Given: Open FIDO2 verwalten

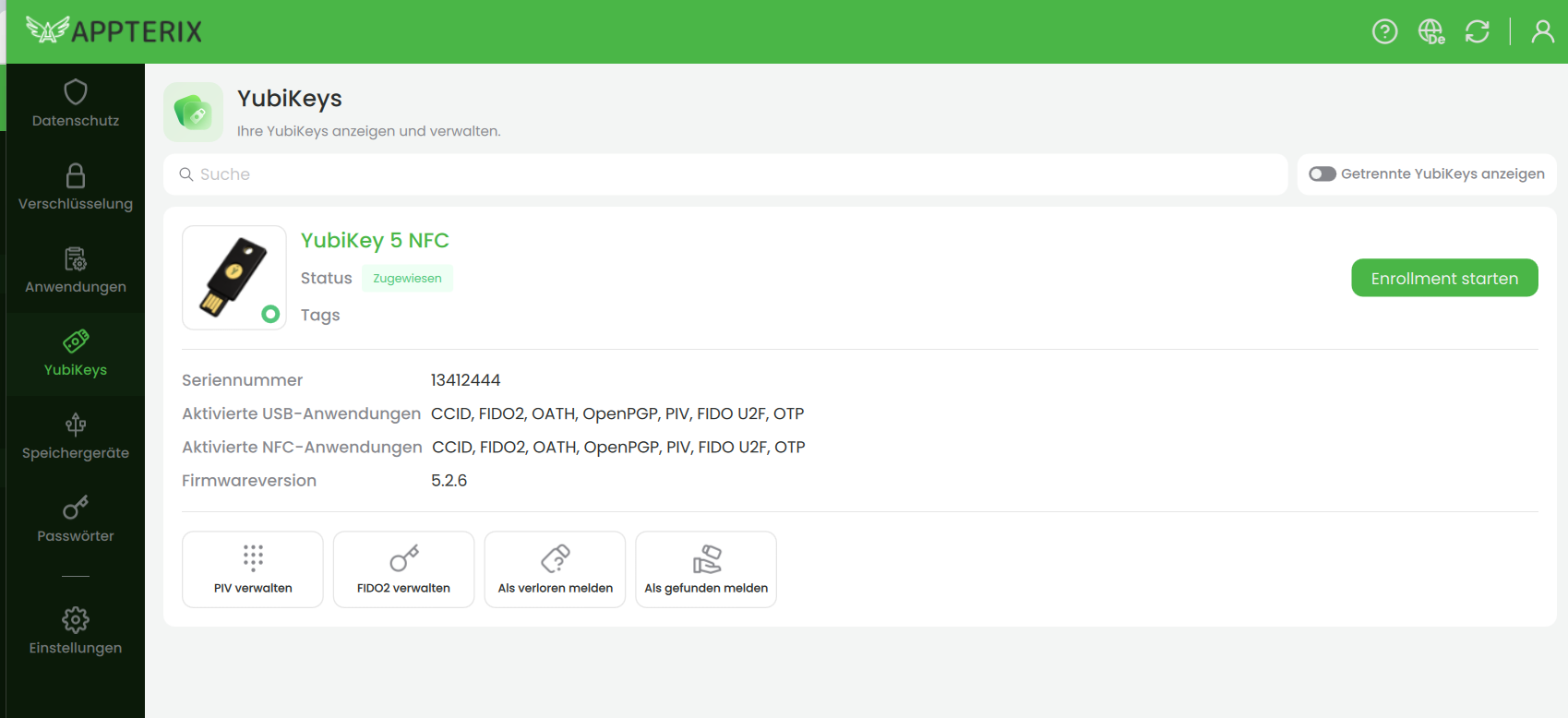Looking at the screenshot, I should point(403,569).
